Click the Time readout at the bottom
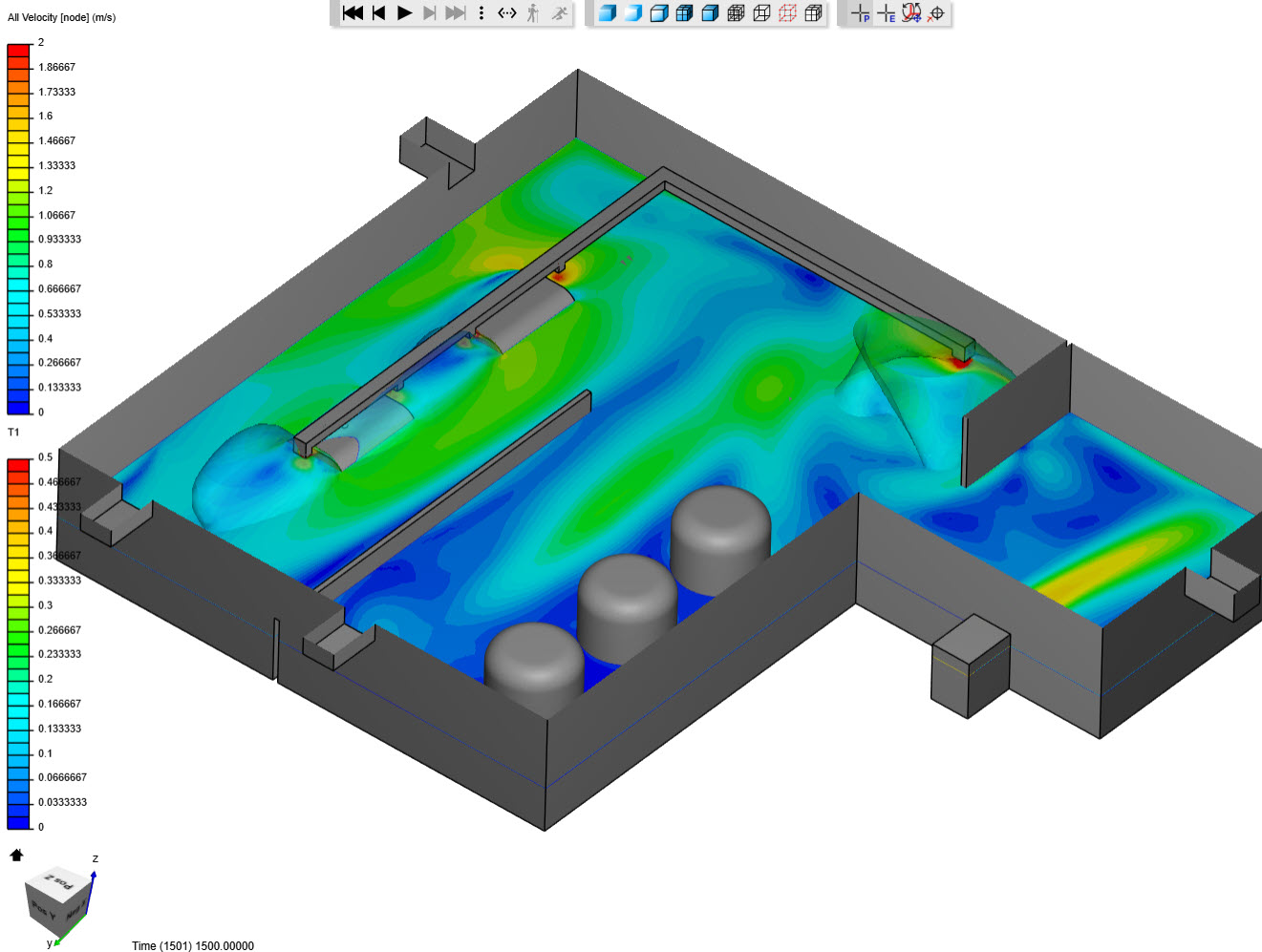The height and width of the screenshot is (952, 1262). [192, 945]
